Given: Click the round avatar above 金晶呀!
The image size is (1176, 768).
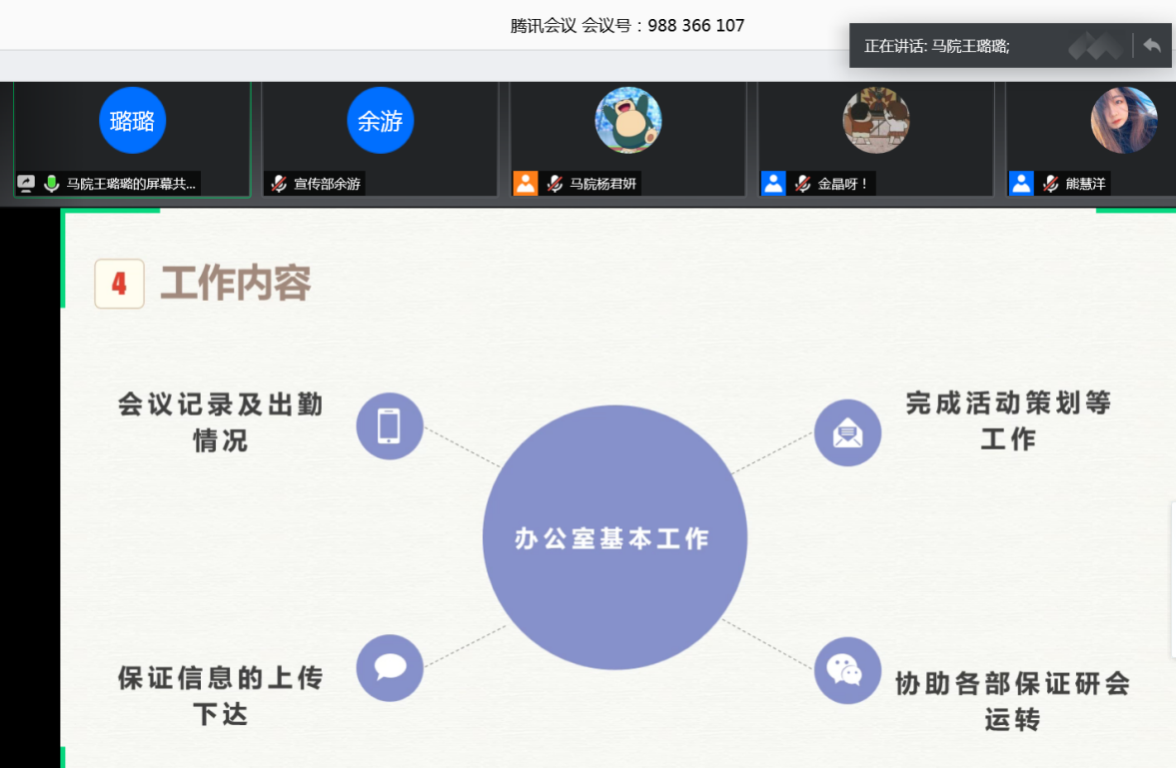Looking at the screenshot, I should click(x=876, y=121).
